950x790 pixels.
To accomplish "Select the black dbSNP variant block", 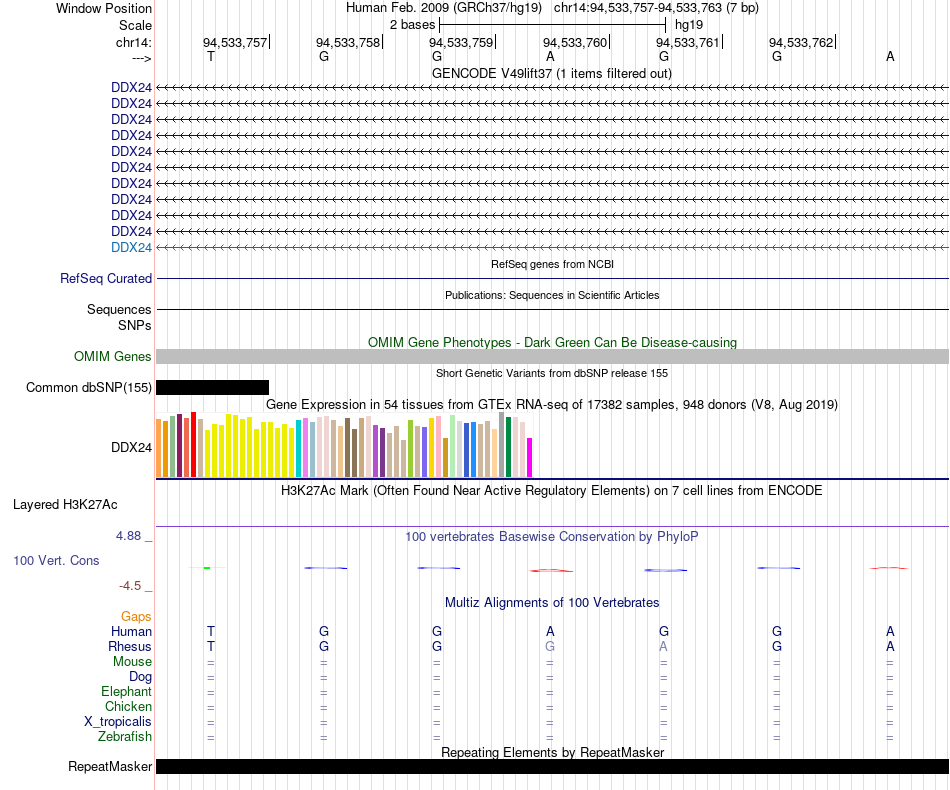I will click(212, 388).
